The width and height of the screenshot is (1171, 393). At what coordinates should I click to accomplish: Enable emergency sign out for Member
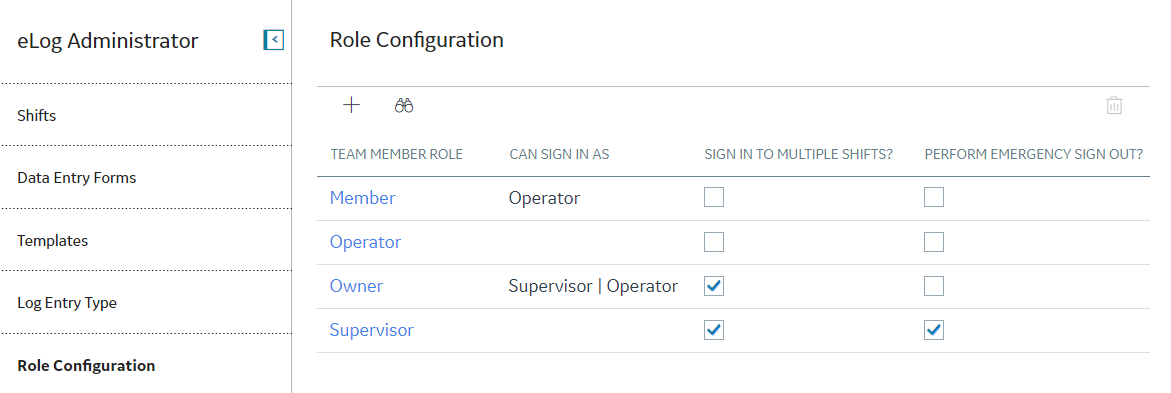[x=934, y=198]
